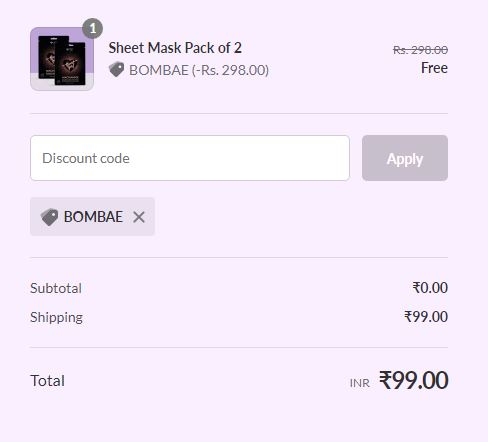Click the Sheet Mask Pack of 2 title

point(175,48)
